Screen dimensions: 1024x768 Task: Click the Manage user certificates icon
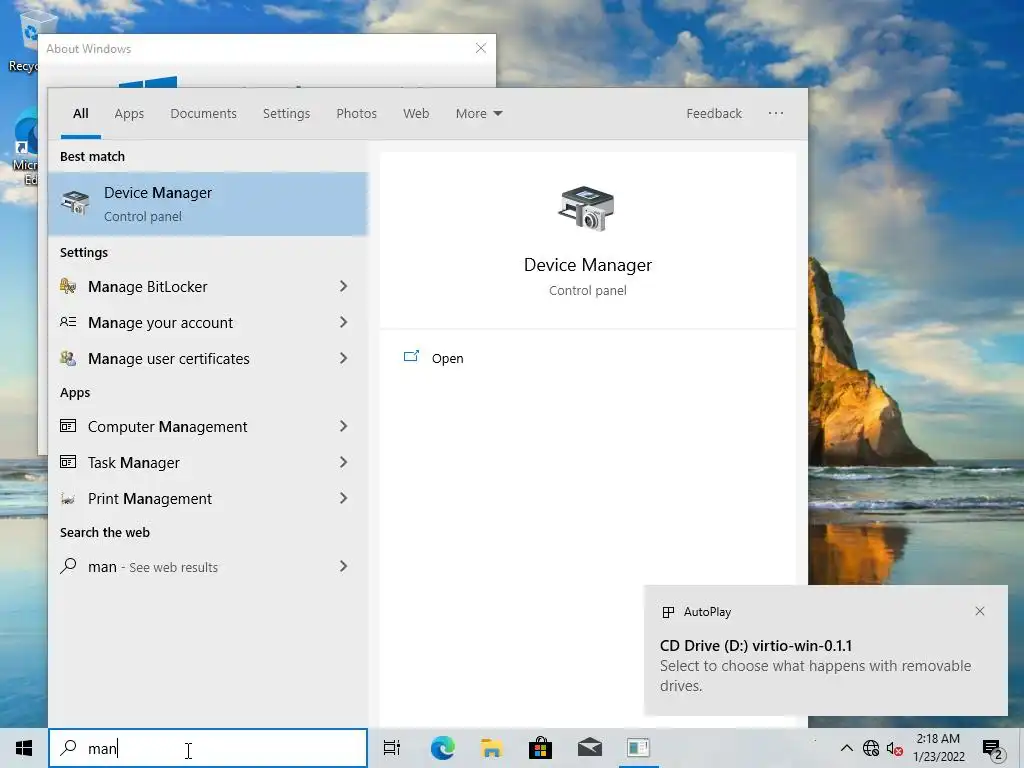(x=68, y=358)
